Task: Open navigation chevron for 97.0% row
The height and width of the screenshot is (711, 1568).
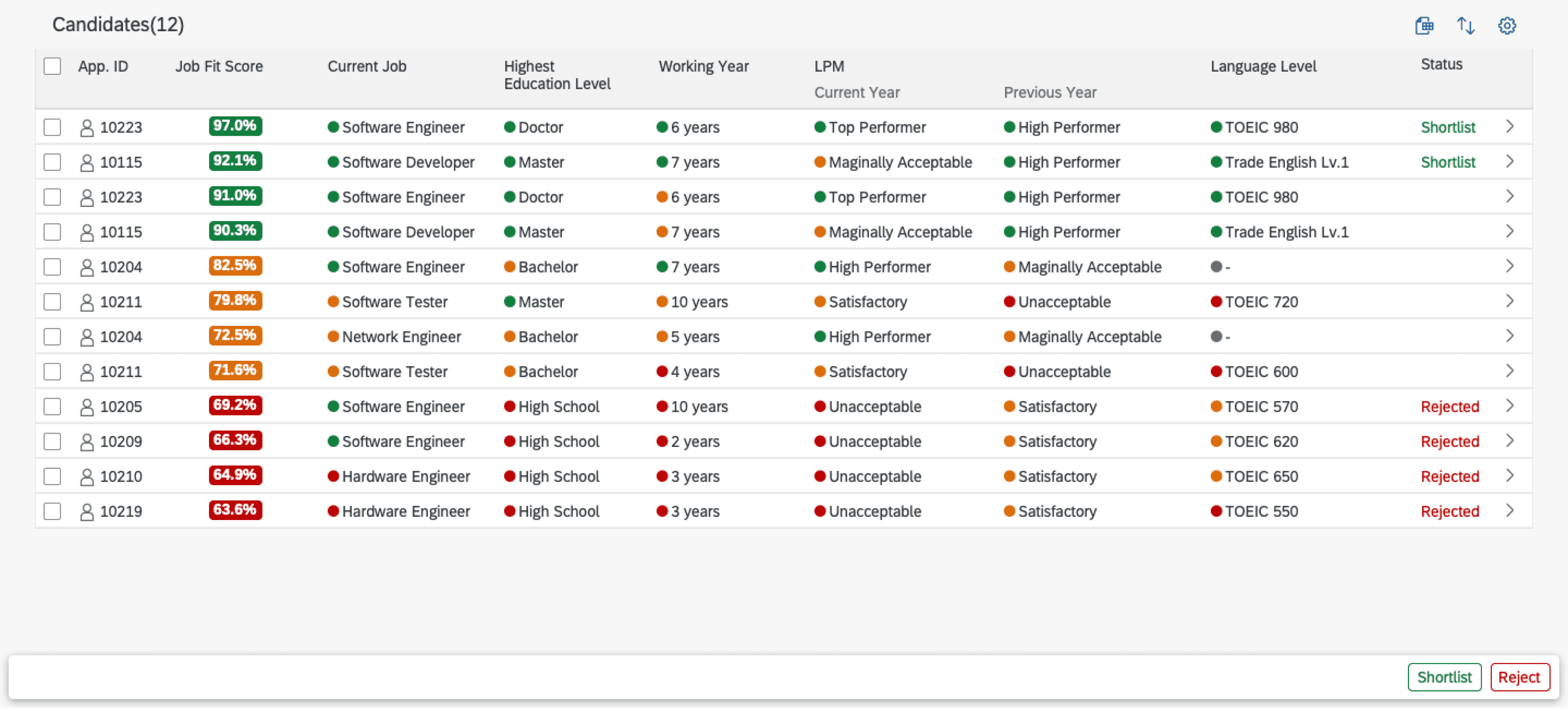Action: click(1510, 127)
